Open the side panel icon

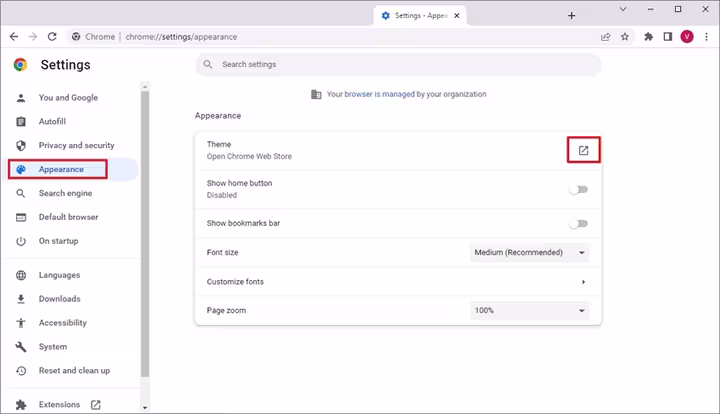[x=667, y=37]
